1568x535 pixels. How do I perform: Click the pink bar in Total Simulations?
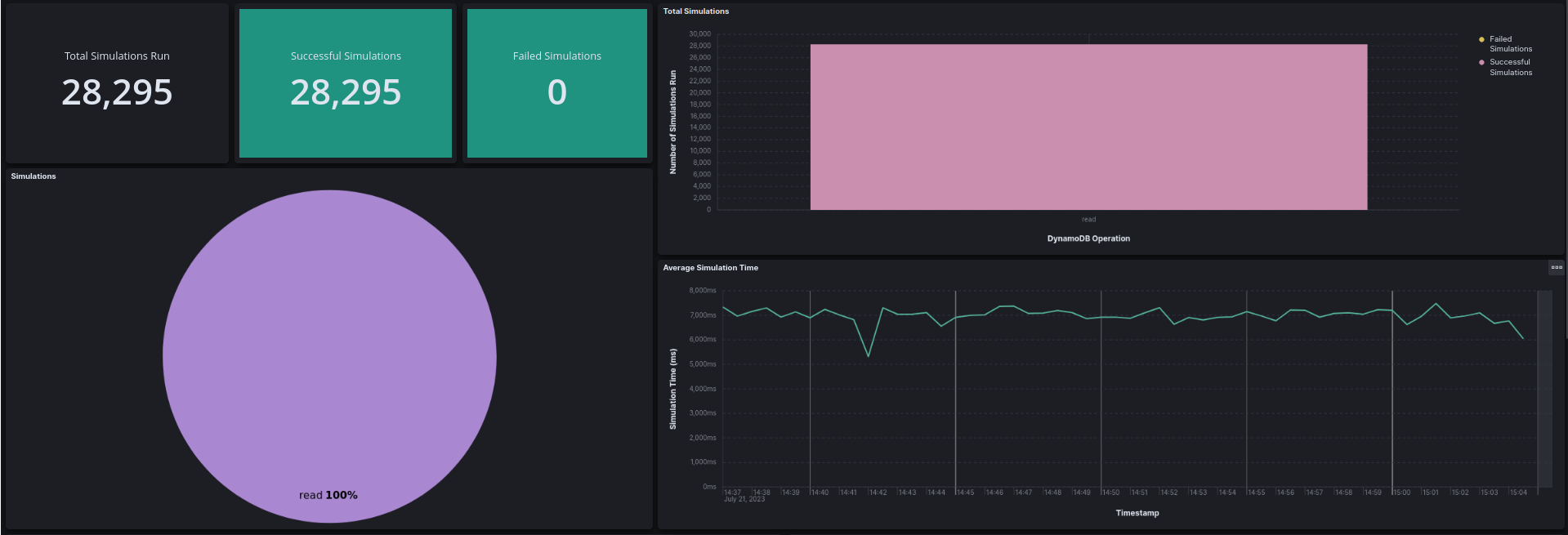coord(1088,127)
